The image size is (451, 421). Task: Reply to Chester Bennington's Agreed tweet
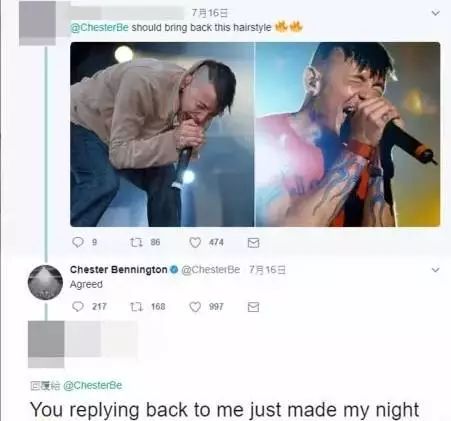[78, 306]
